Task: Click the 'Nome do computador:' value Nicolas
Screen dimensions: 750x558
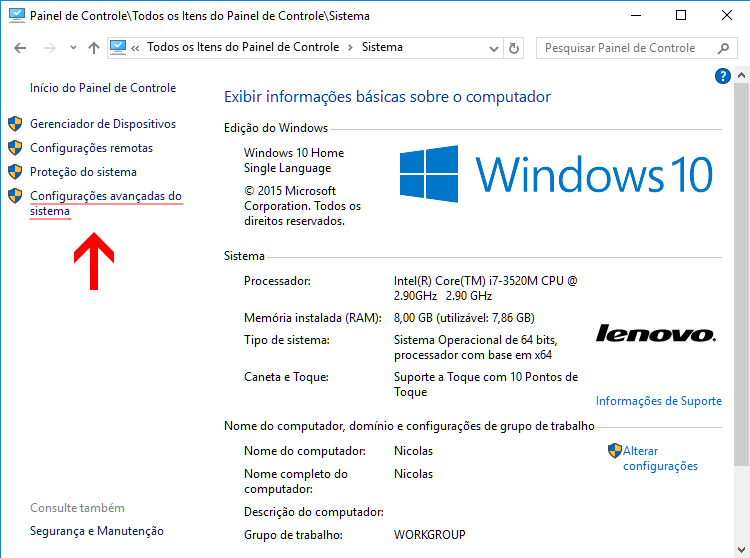Action: tap(413, 451)
